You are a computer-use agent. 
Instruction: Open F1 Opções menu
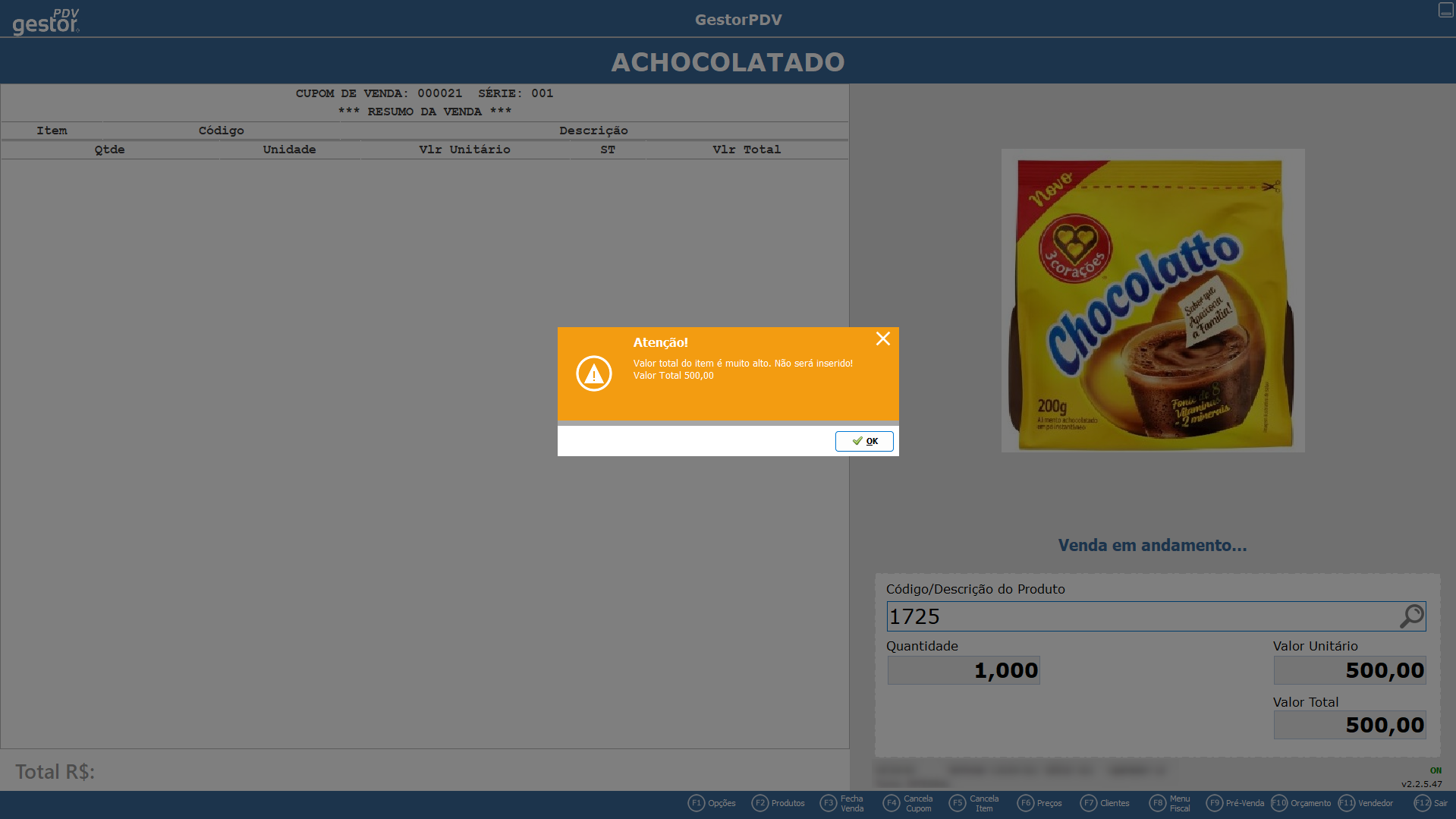(712, 803)
